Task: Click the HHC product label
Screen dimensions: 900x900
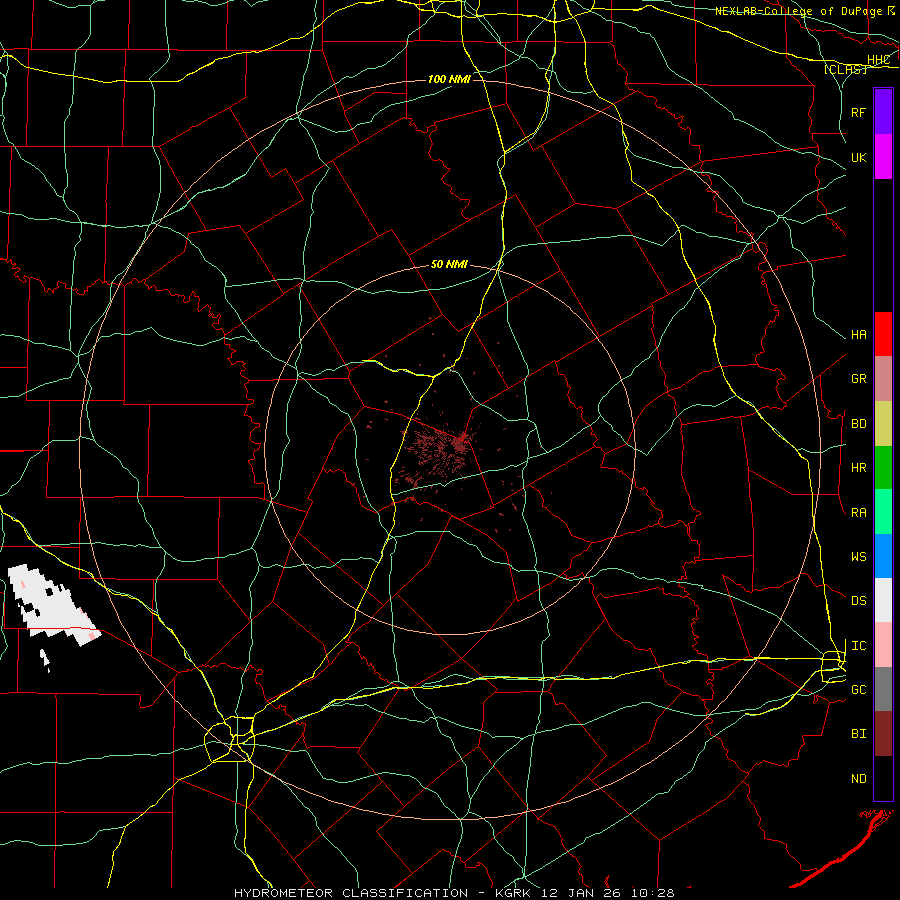Action: click(x=878, y=60)
